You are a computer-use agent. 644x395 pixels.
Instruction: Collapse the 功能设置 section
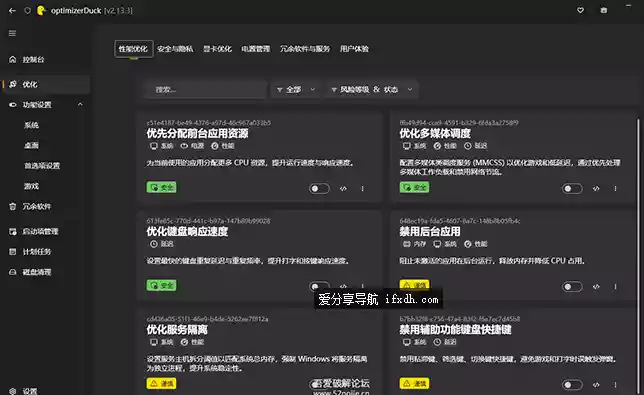pyautogui.click(x=80, y=105)
